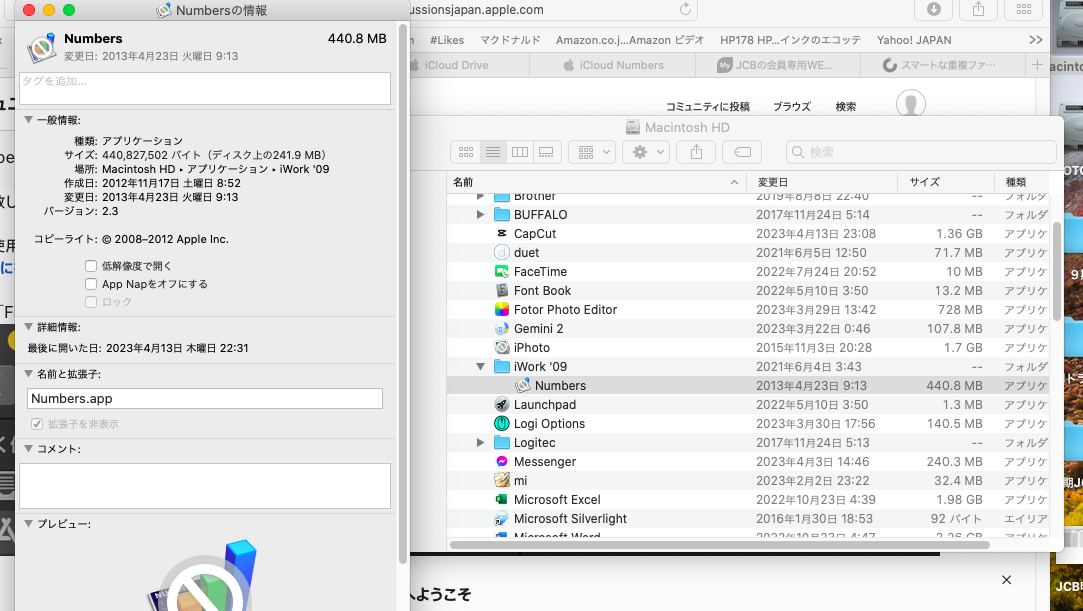Click the community post link
The image size is (1083, 611).
click(x=708, y=106)
